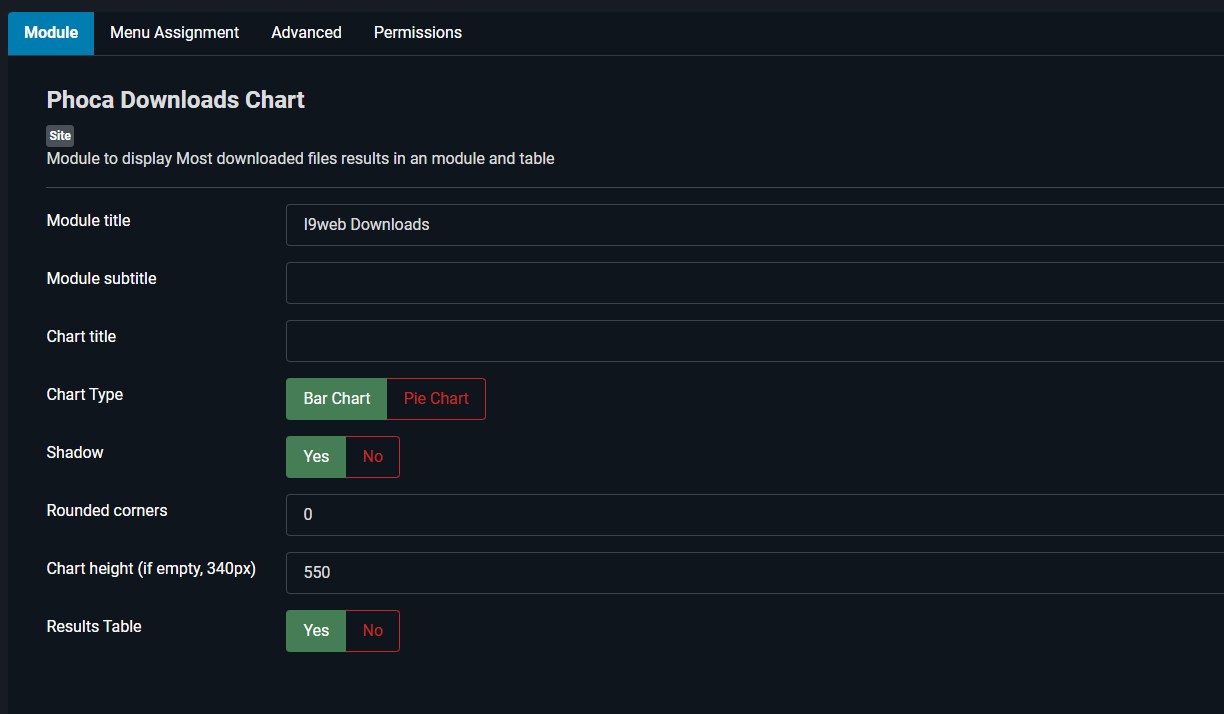The height and width of the screenshot is (714, 1224).
Task: Choose Pie Chart as chart type
Action: (436, 399)
